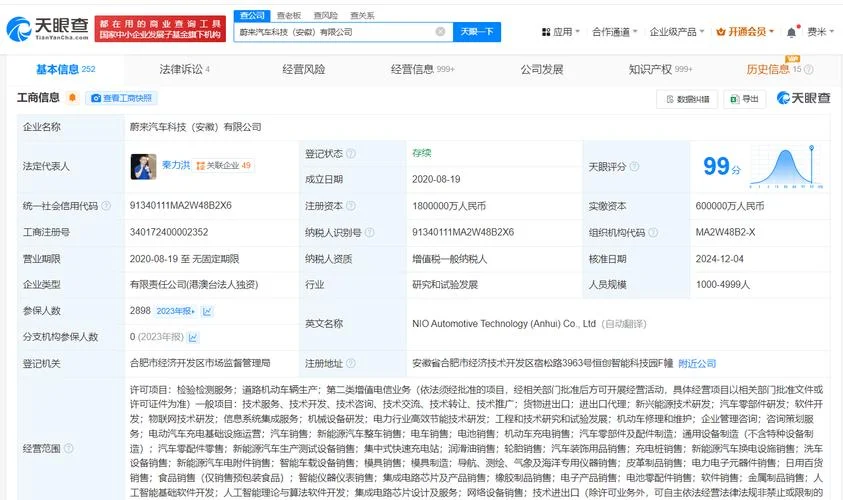This screenshot has height=500, width=843.
Task: Switch to the 知识产权 tab
Action: 660,69
